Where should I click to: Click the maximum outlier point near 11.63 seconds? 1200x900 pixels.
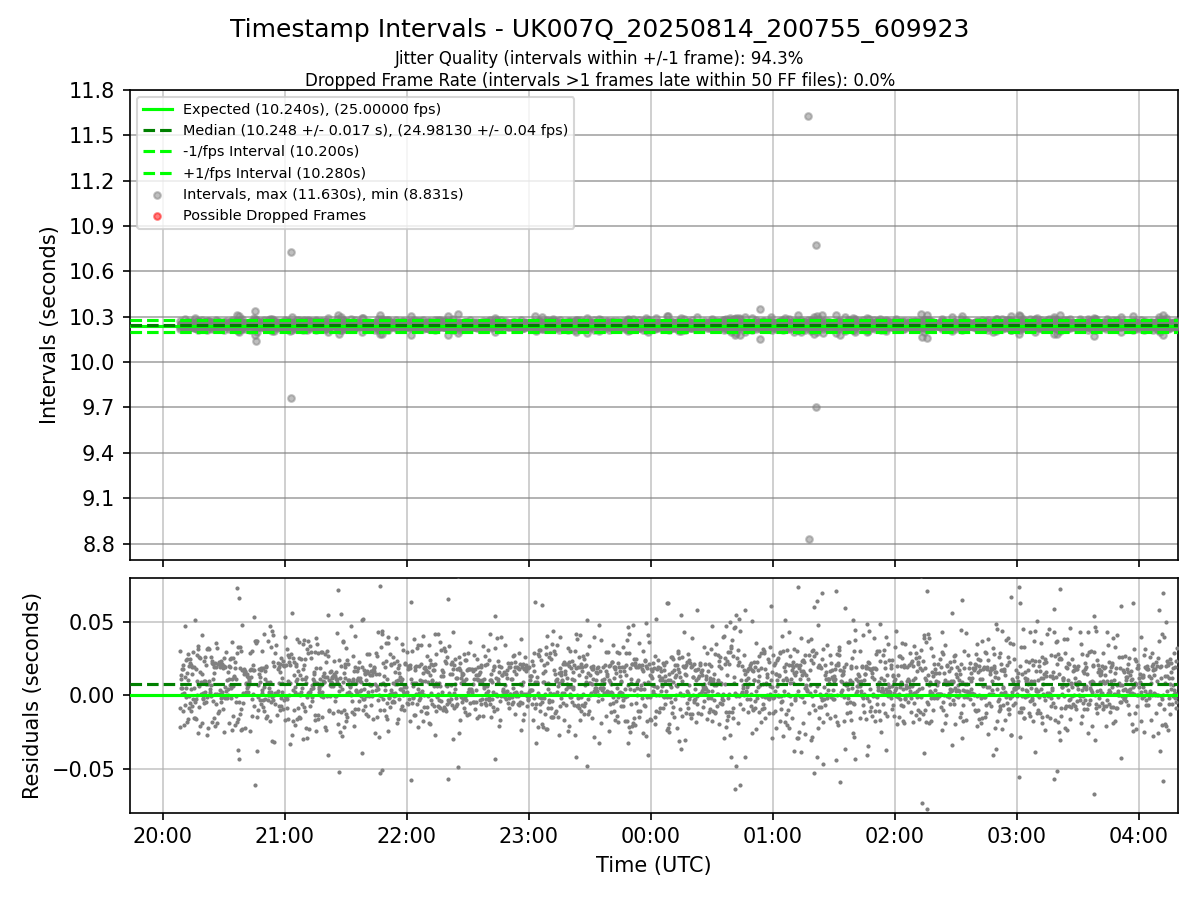coord(808,116)
